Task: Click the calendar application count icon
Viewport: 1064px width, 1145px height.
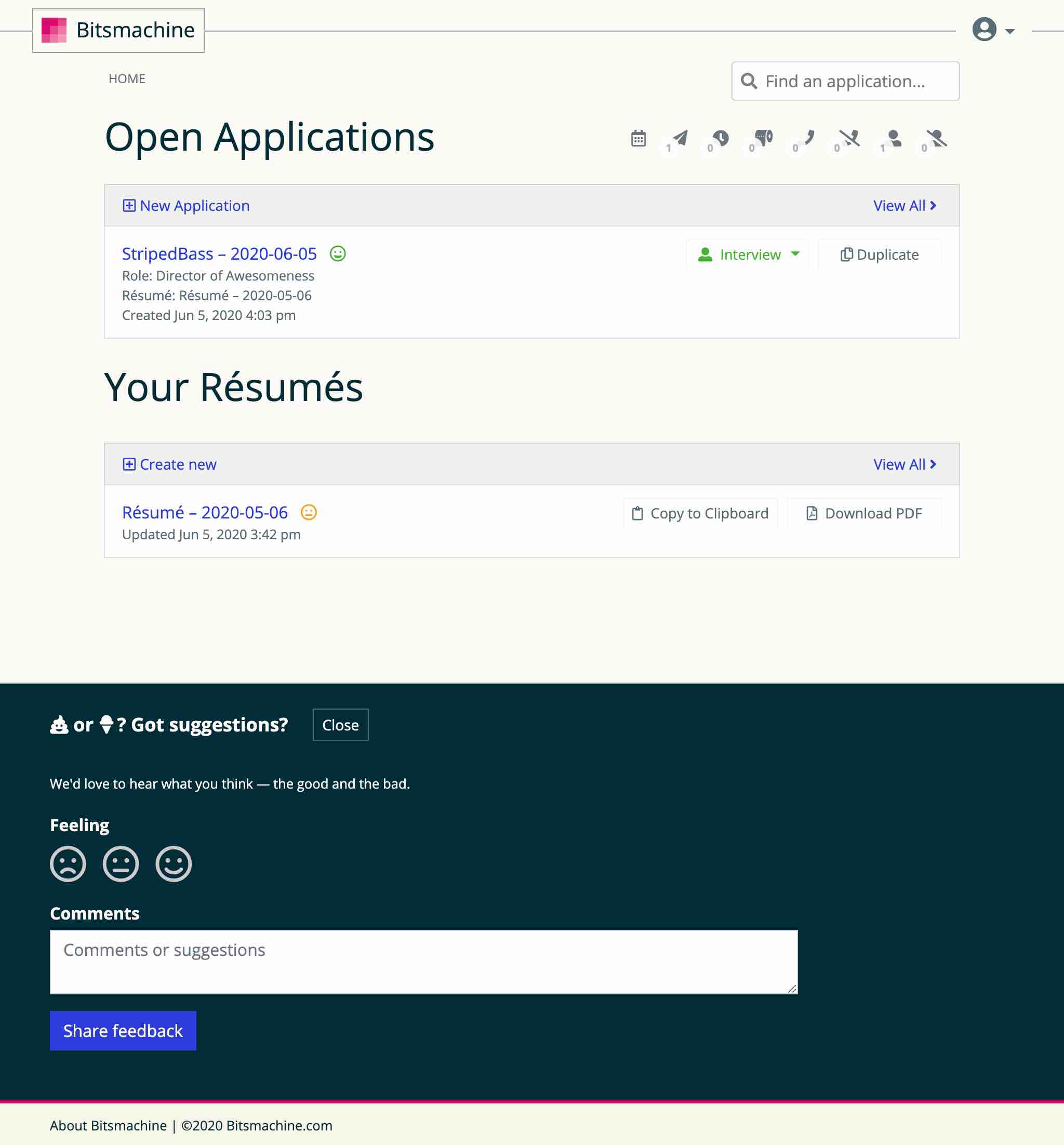Action: (638, 138)
